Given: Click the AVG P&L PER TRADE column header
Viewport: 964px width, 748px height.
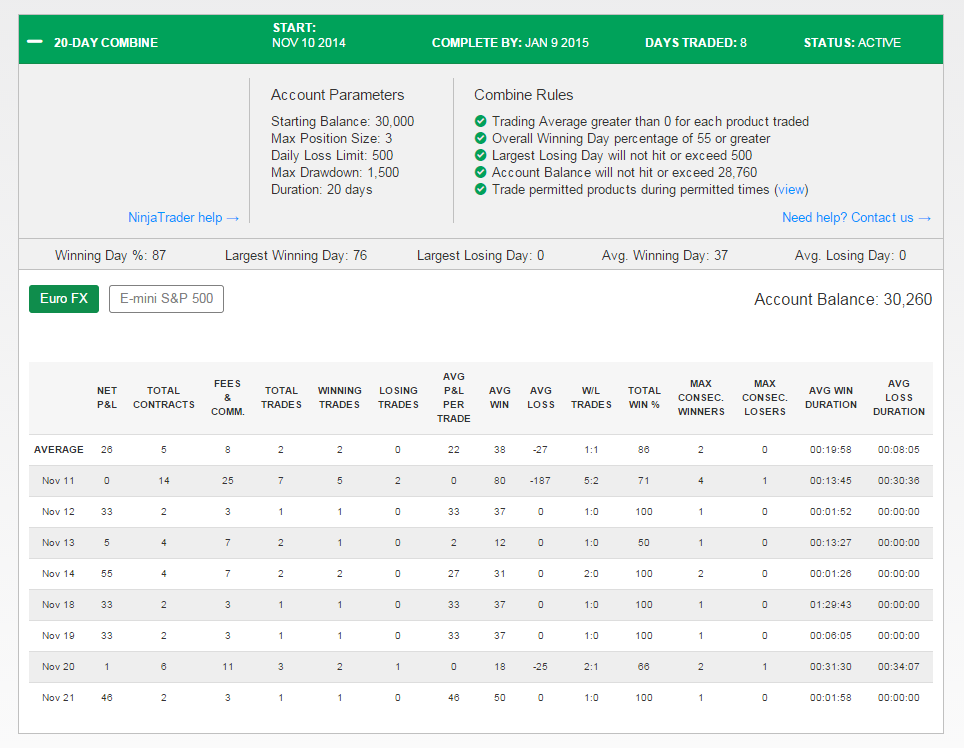Looking at the screenshot, I should pos(454,398).
